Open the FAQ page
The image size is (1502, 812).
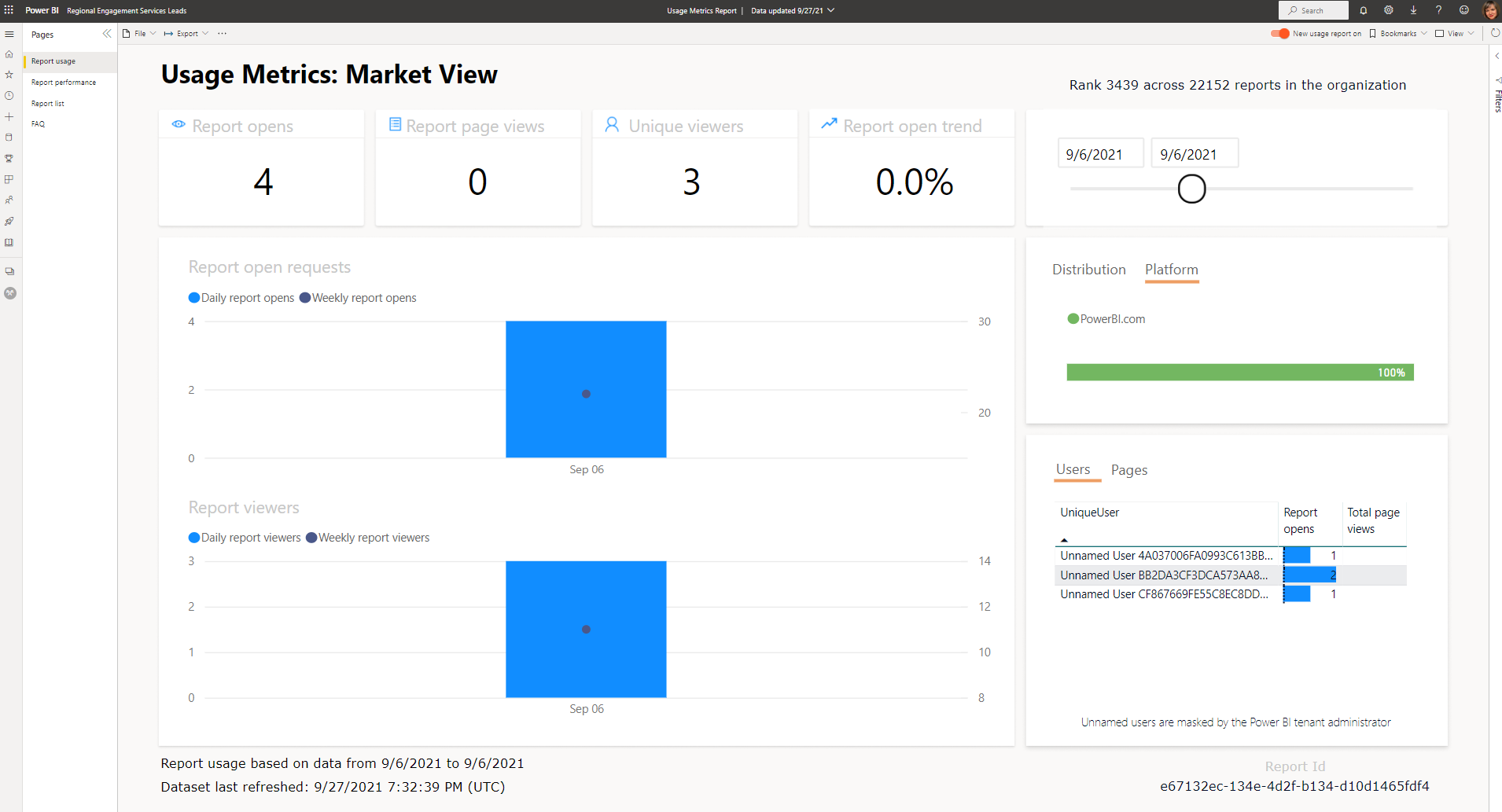tap(38, 124)
